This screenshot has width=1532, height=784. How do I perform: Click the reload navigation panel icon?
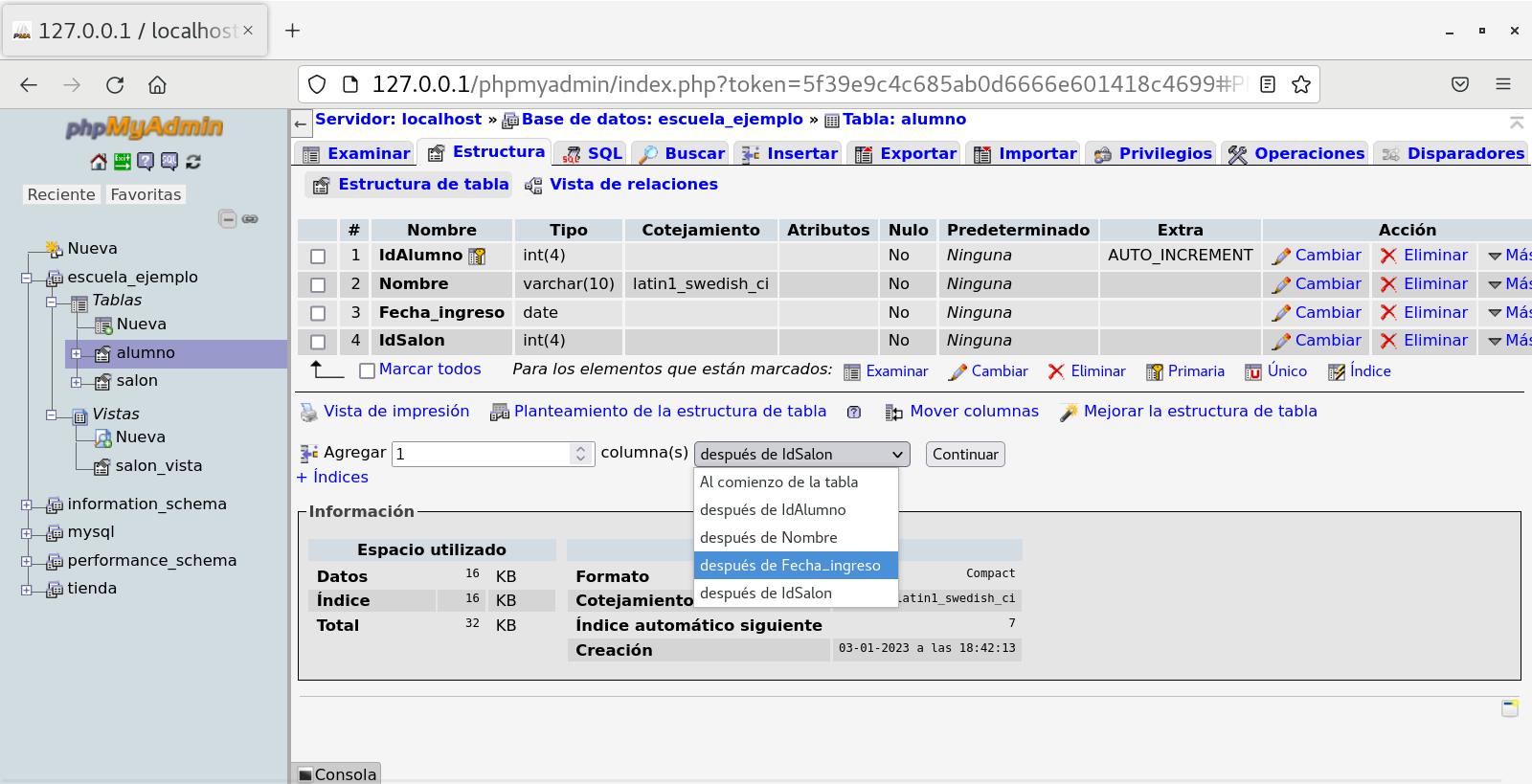pyautogui.click(x=193, y=162)
